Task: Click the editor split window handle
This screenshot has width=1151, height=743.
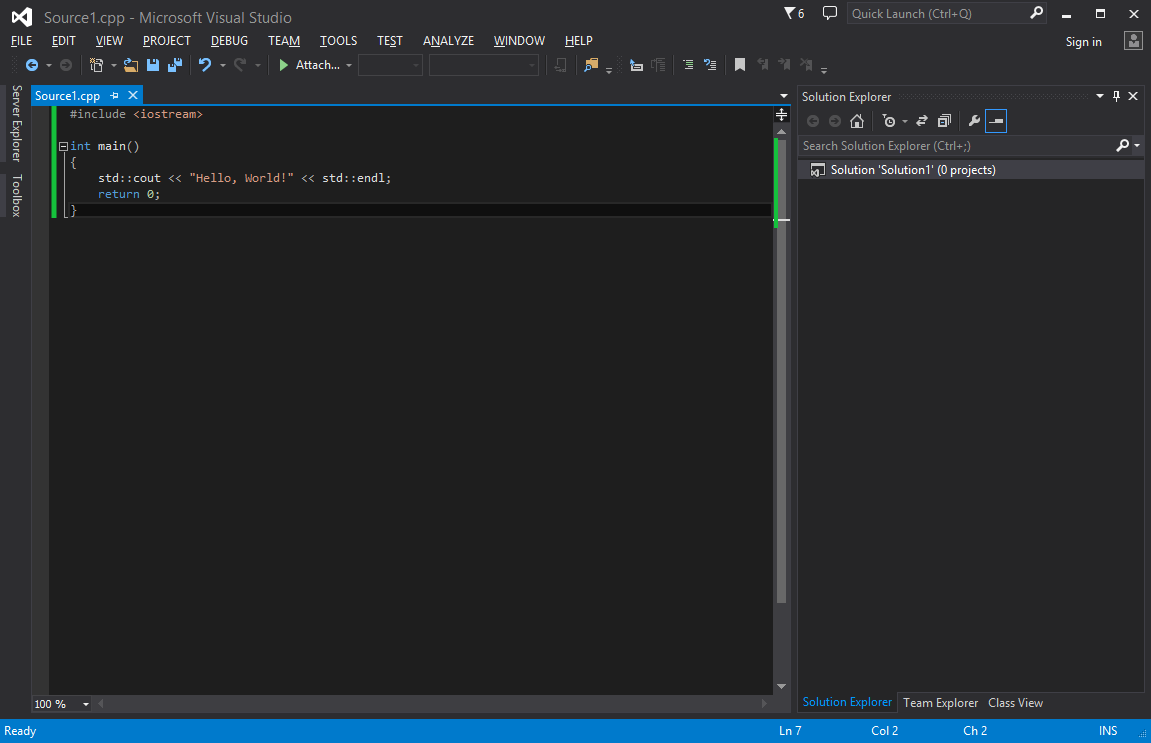Action: 782,115
